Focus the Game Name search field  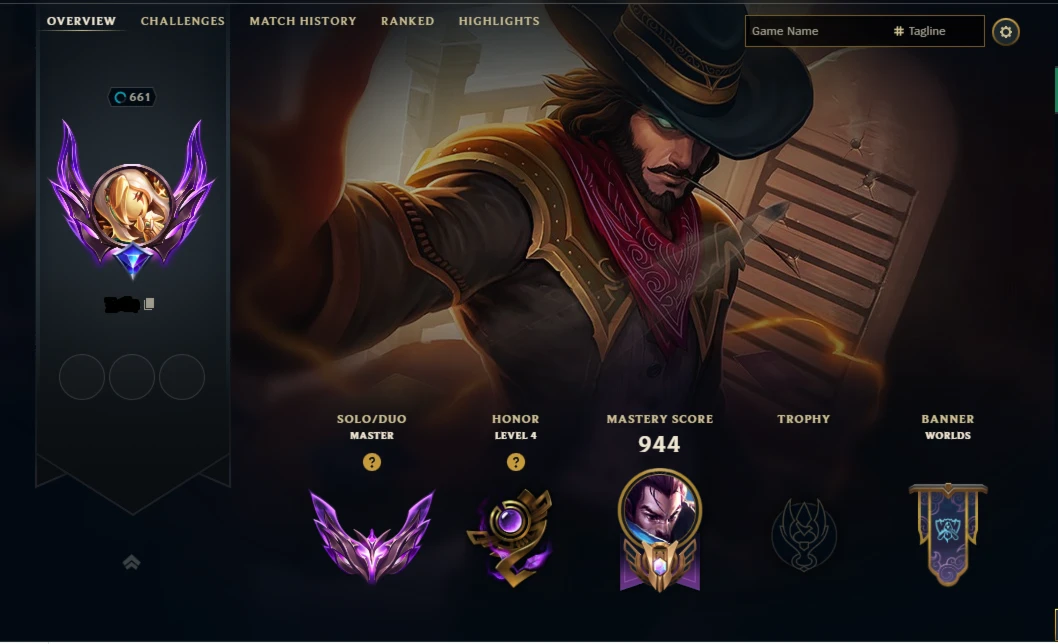[817, 31]
